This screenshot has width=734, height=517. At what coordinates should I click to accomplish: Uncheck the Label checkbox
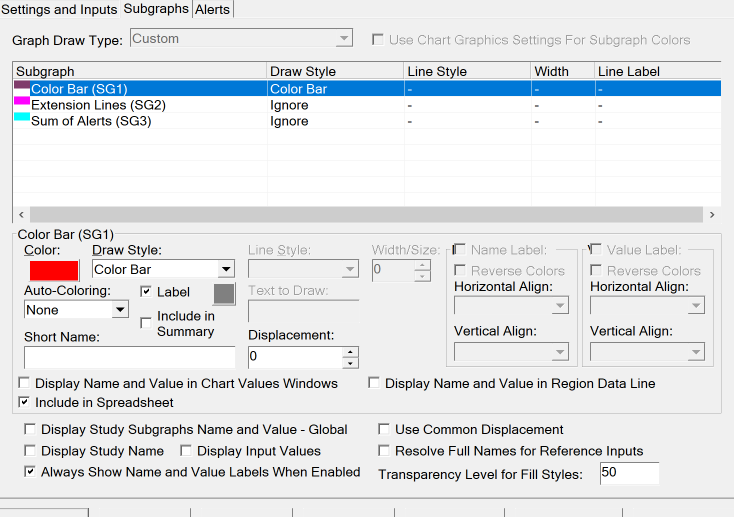(x=146, y=292)
